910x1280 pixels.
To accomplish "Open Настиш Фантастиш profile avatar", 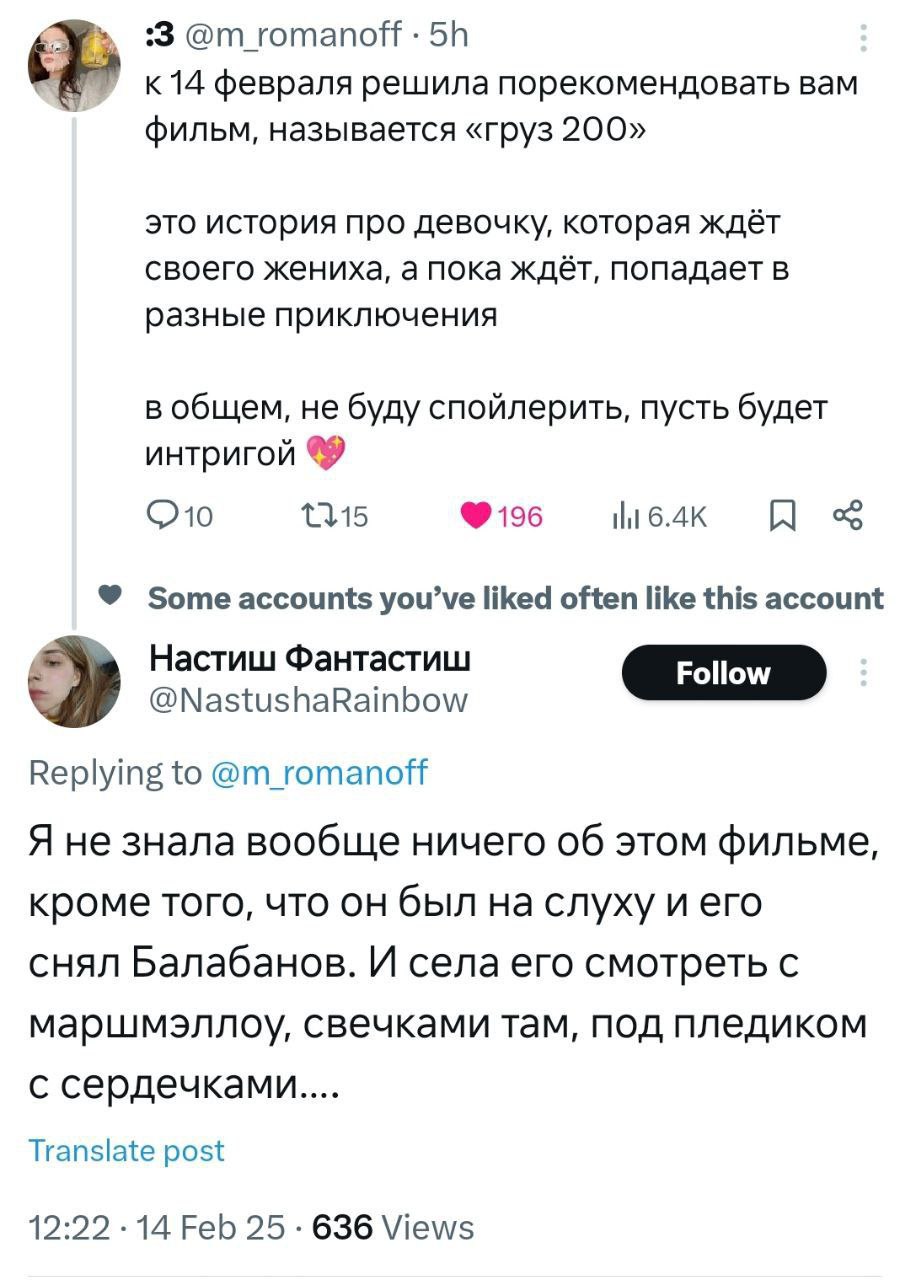I will pyautogui.click(x=74, y=680).
